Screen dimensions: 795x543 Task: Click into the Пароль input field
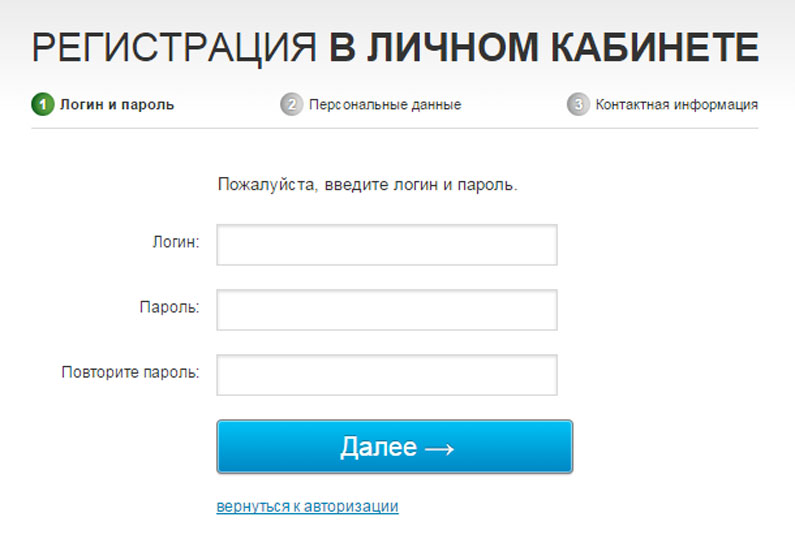pos(386,310)
